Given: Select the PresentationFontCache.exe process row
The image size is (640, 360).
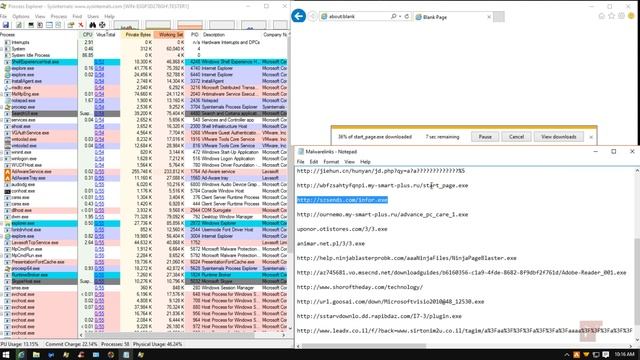Looking at the screenshot, I should click(x=143, y=262).
